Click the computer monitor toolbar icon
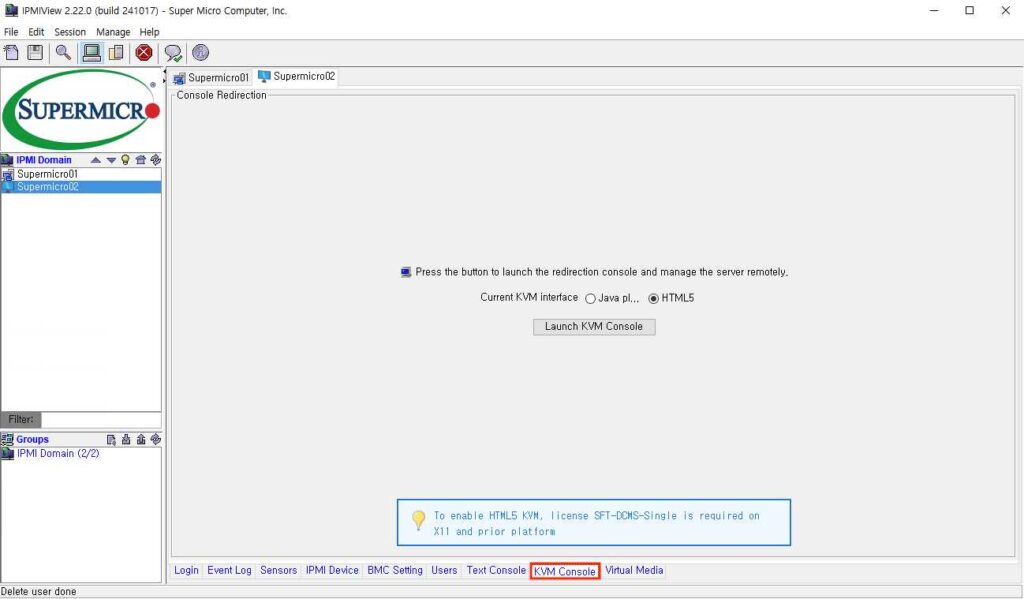Viewport: 1024px width, 599px height. click(91, 52)
